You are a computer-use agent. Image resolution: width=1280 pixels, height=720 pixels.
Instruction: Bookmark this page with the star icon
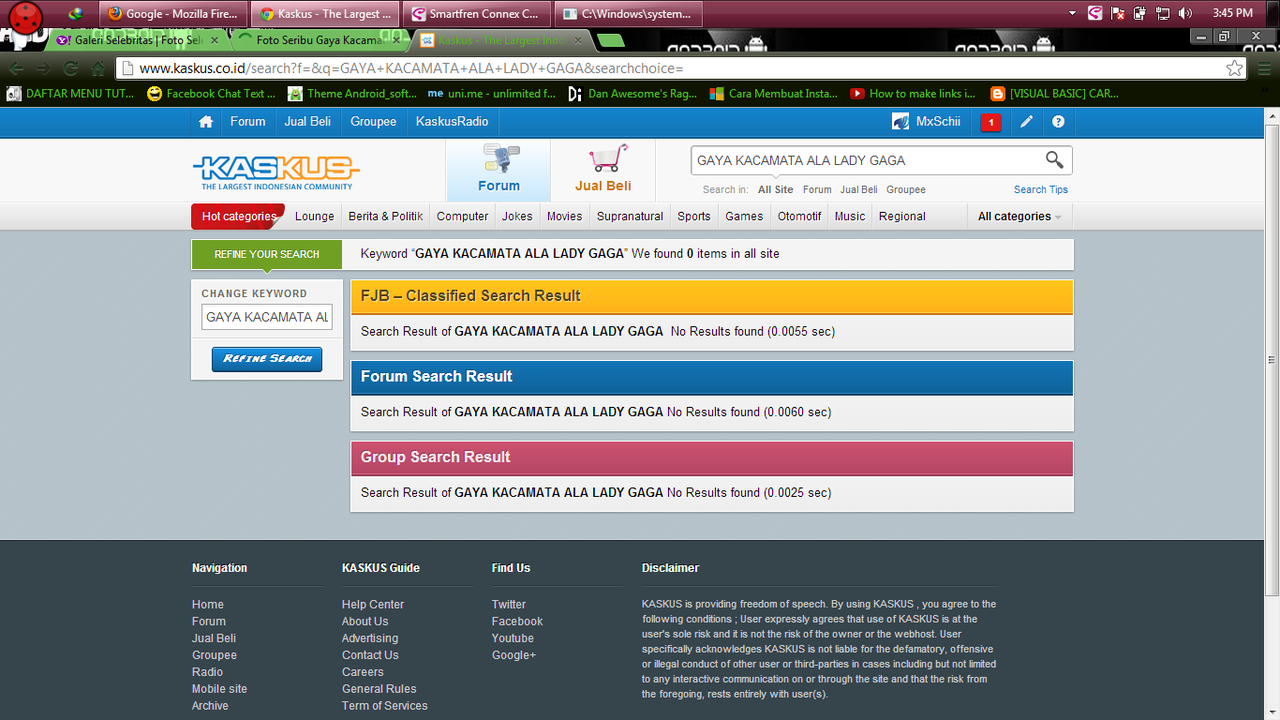tap(1235, 68)
